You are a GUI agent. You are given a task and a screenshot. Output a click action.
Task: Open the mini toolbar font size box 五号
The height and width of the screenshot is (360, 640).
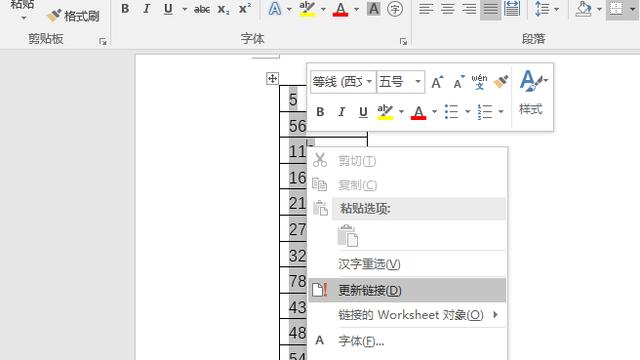400,82
